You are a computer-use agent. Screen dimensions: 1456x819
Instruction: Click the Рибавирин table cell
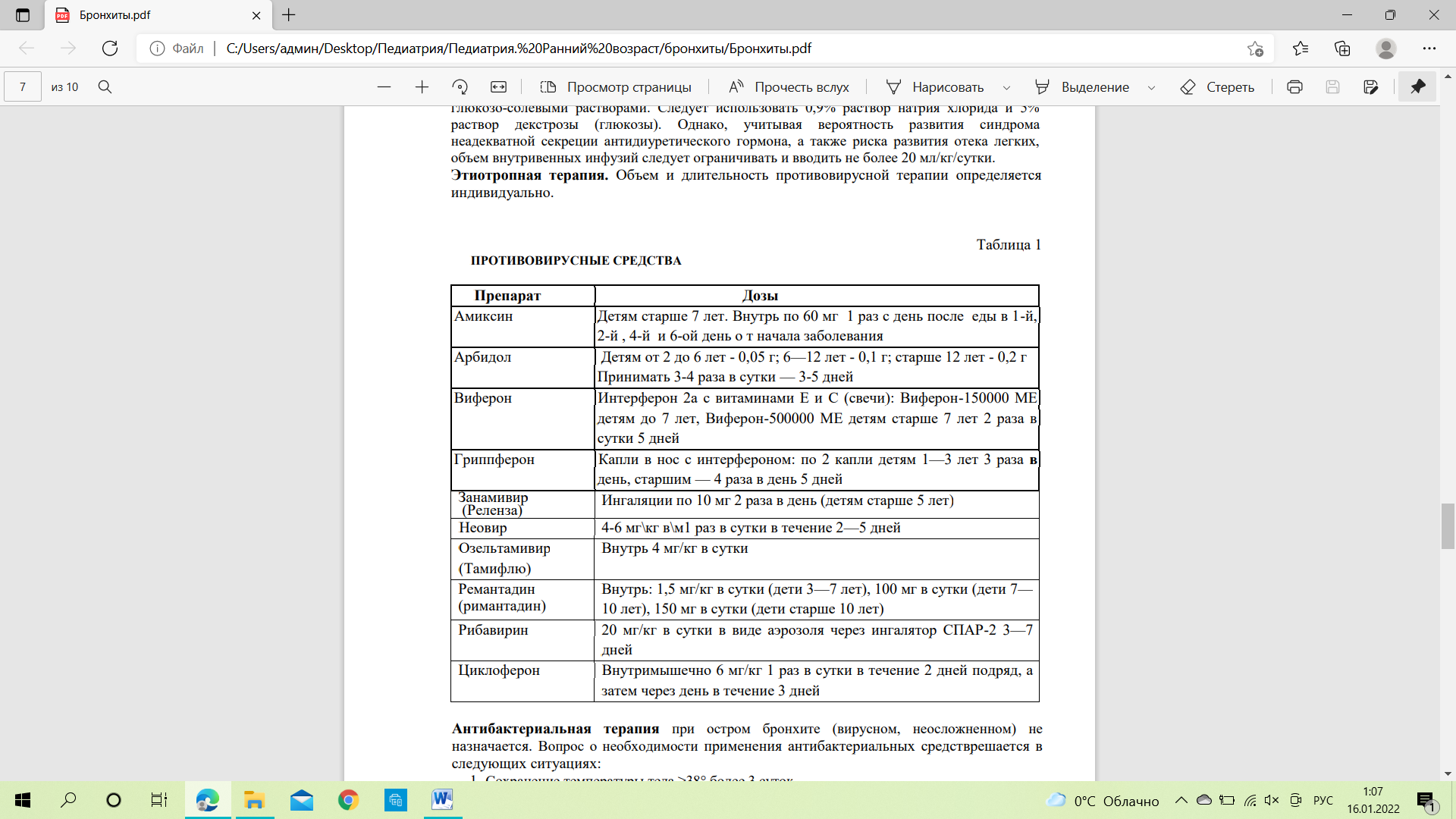[x=522, y=640]
